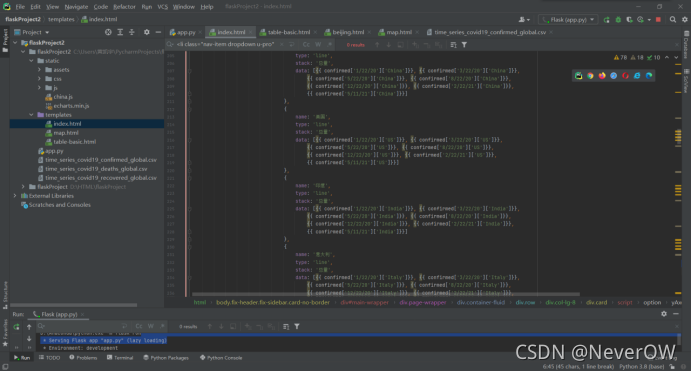Rerun Flask in Run panel
This screenshot has height=371, width=692.
(x=16, y=327)
